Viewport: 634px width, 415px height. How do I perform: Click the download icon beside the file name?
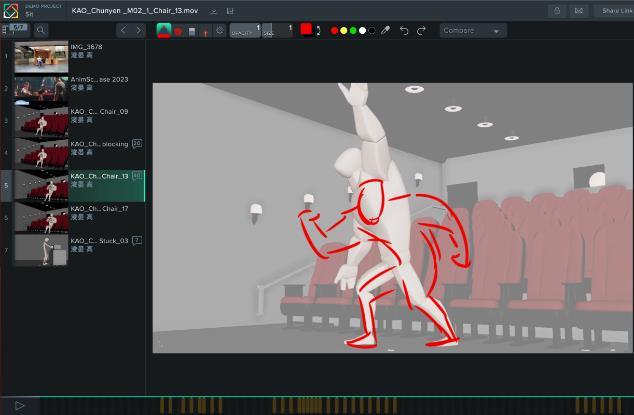pos(214,11)
